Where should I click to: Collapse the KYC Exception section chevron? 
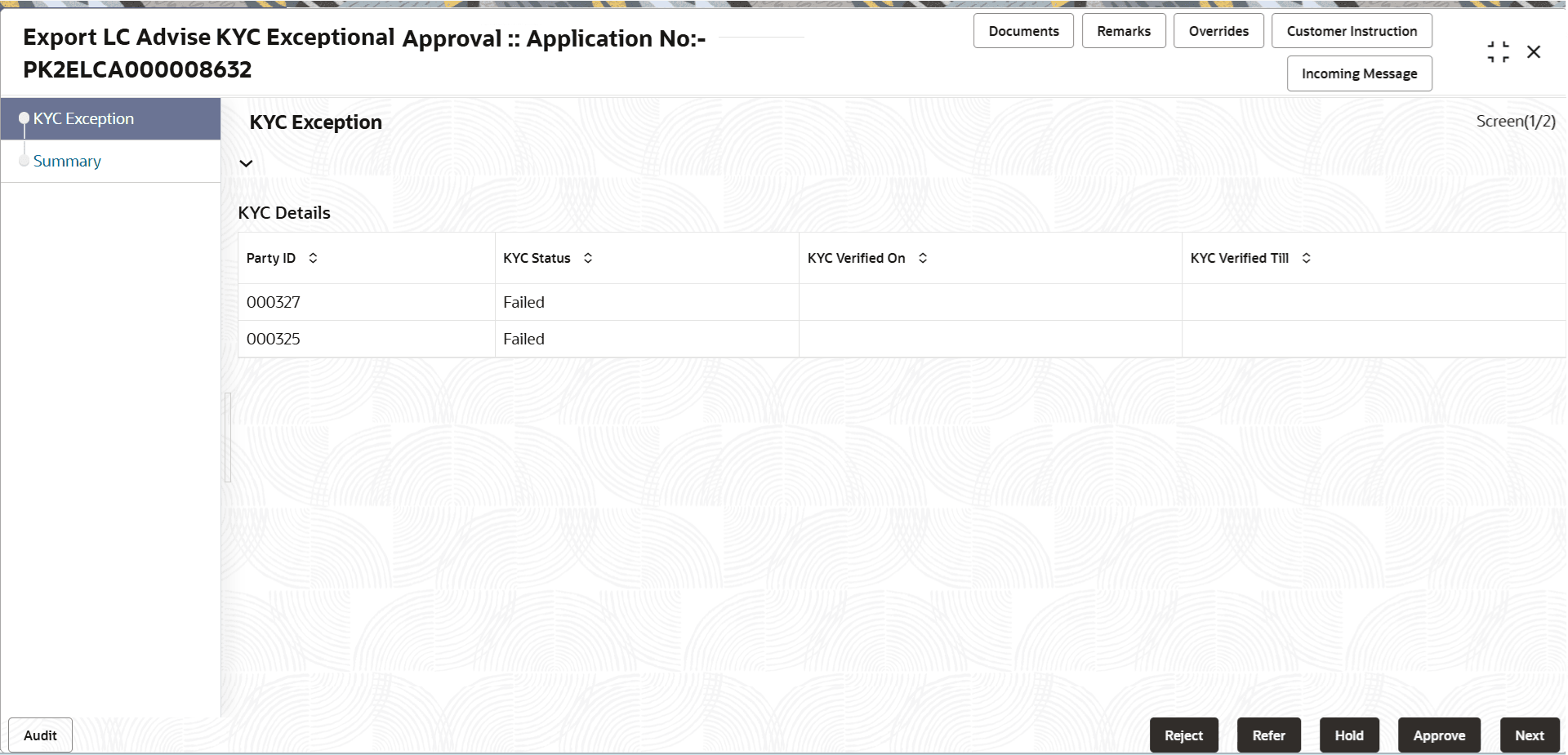pos(246,163)
